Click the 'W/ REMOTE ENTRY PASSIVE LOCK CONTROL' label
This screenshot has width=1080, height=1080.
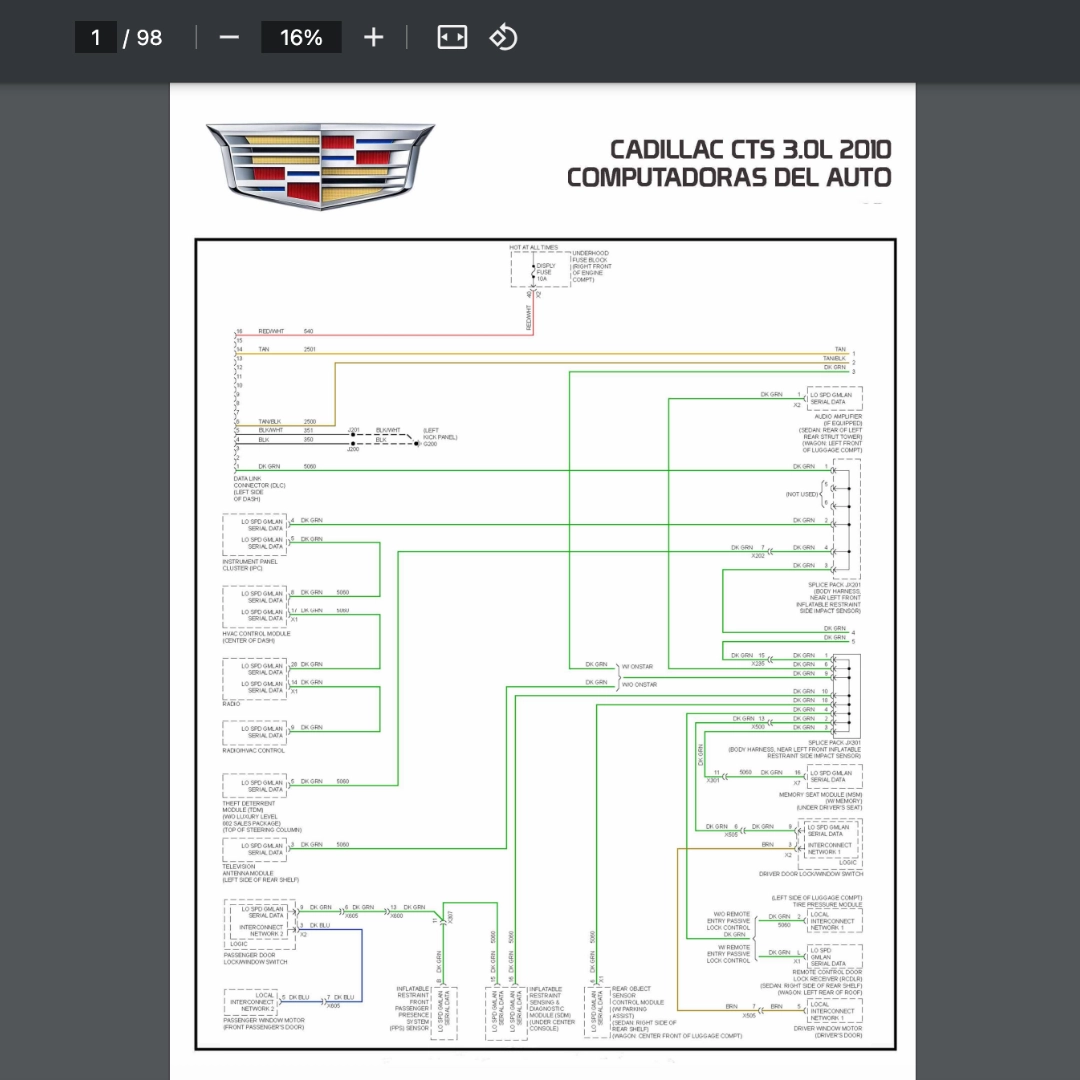point(728,954)
